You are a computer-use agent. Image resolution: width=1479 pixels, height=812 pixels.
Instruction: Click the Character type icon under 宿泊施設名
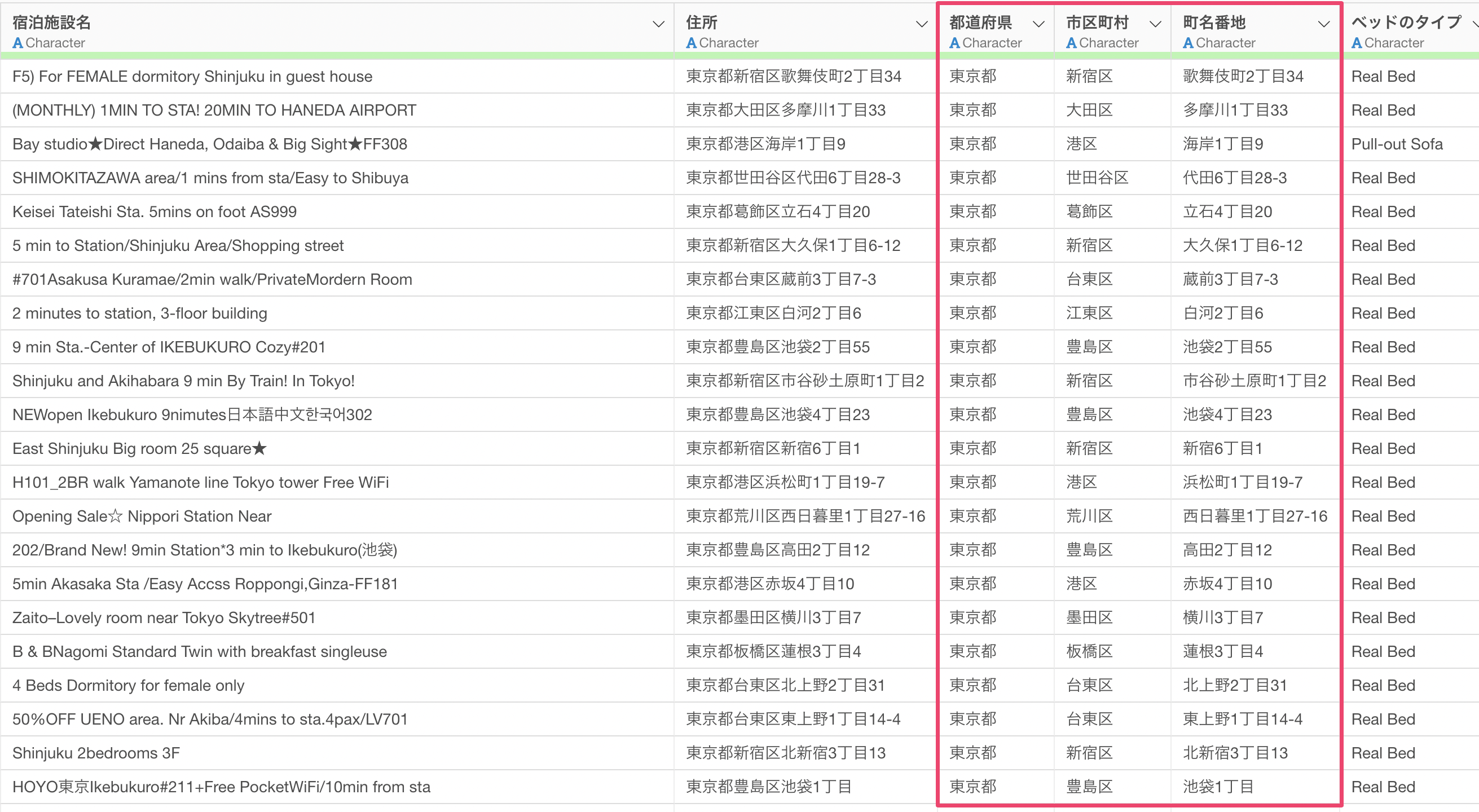(x=18, y=43)
